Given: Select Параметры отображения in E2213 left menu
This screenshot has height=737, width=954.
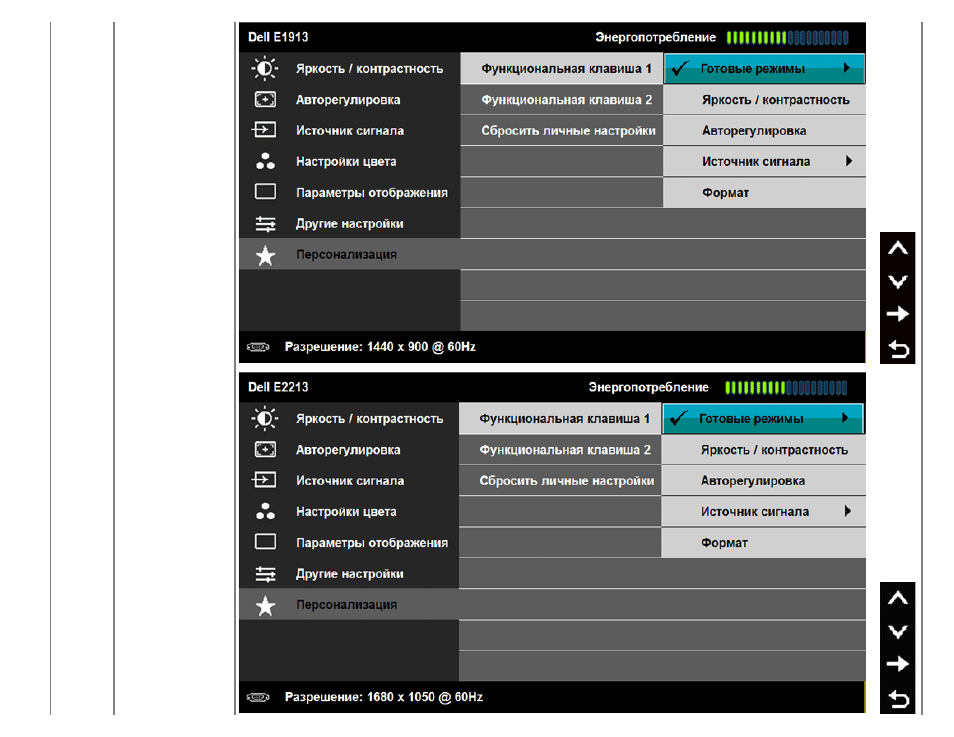Looking at the screenshot, I should click(x=349, y=542).
